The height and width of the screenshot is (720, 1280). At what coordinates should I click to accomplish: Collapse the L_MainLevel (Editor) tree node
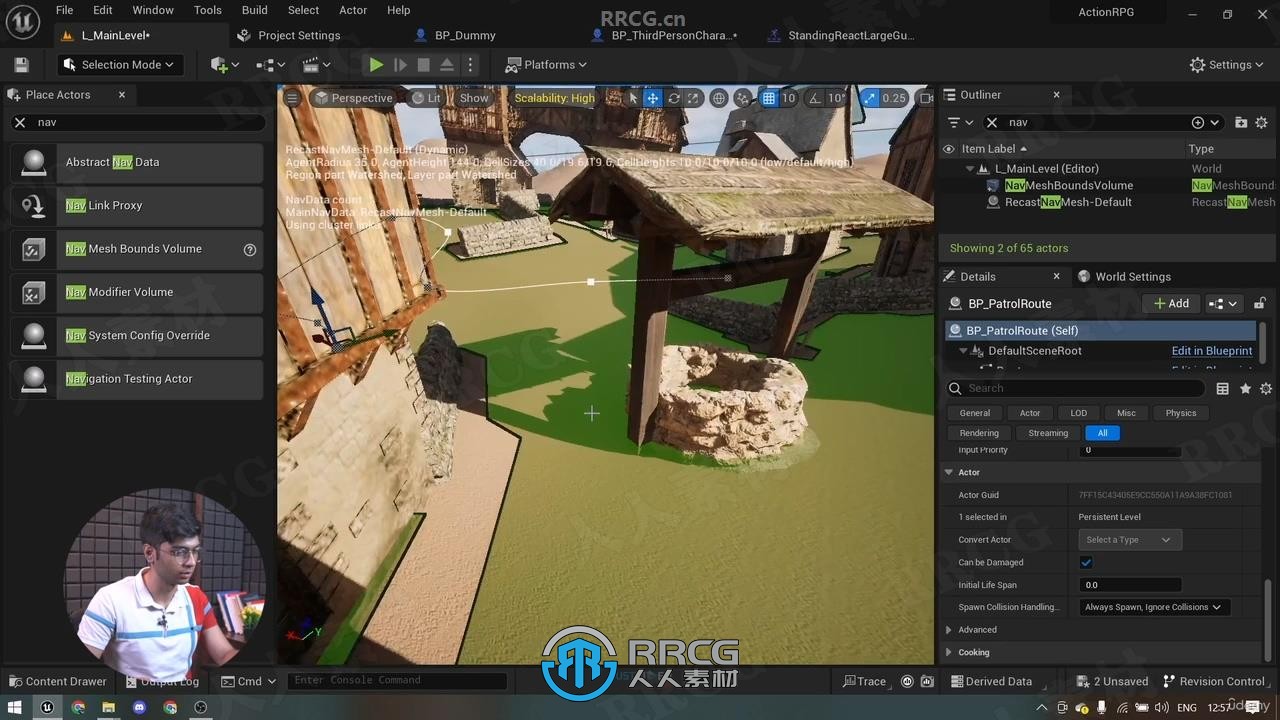(969, 169)
